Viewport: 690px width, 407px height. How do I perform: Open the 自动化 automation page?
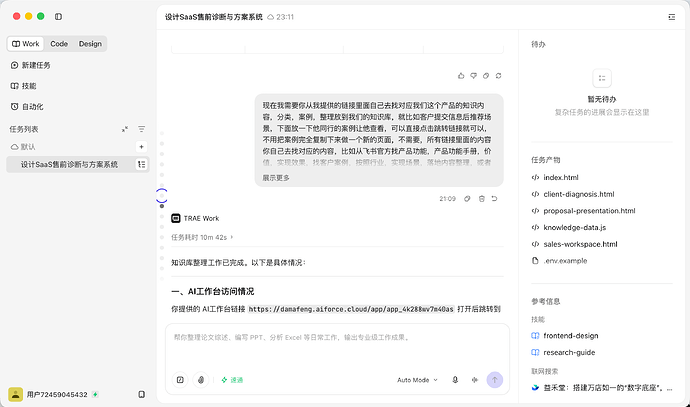coord(27,106)
